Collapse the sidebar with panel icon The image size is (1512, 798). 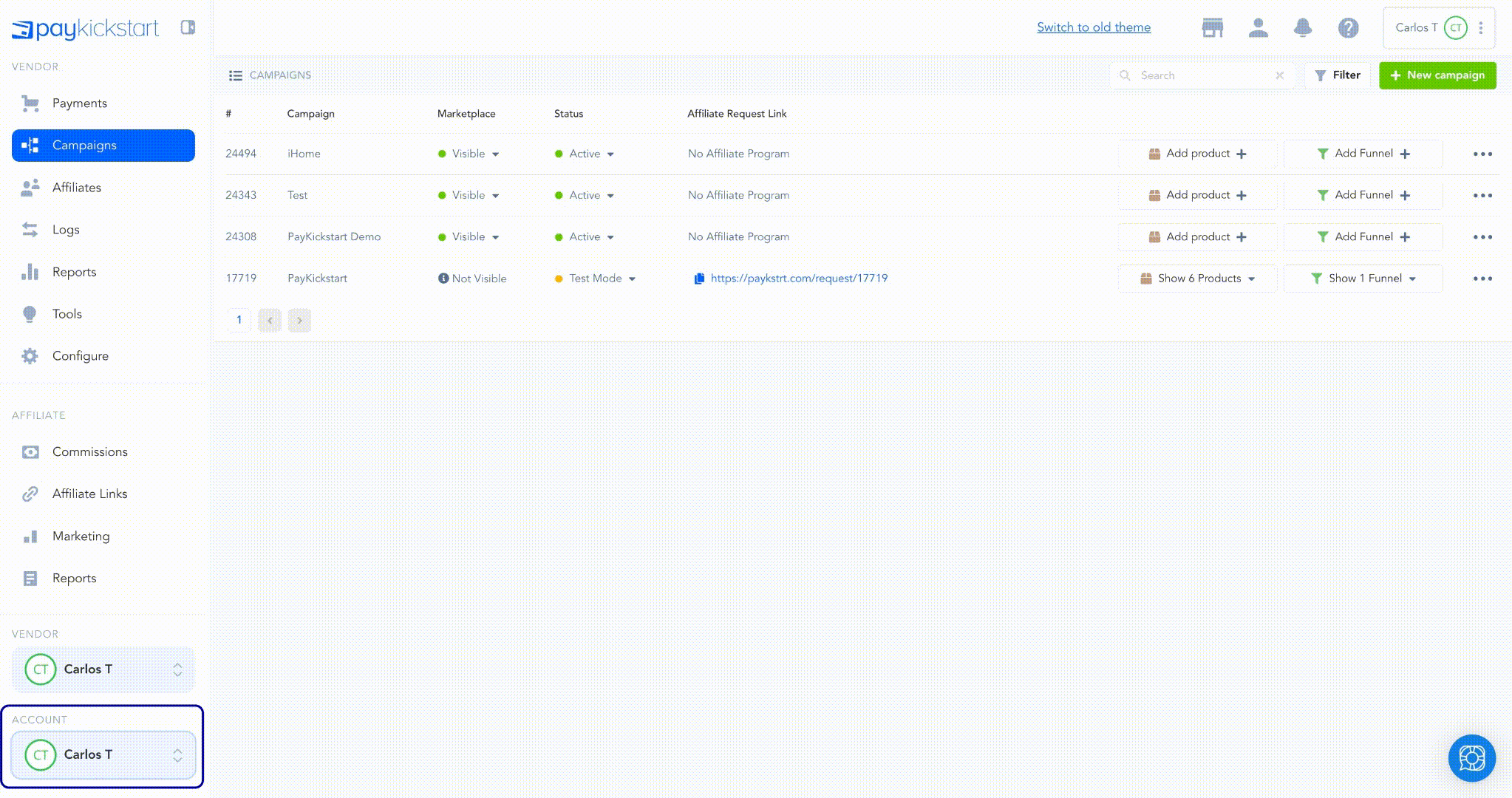[188, 27]
